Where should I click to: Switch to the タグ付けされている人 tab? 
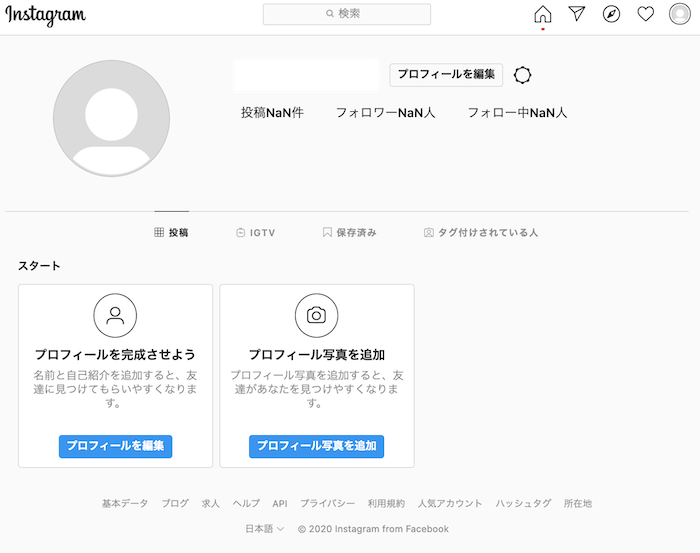point(481,232)
